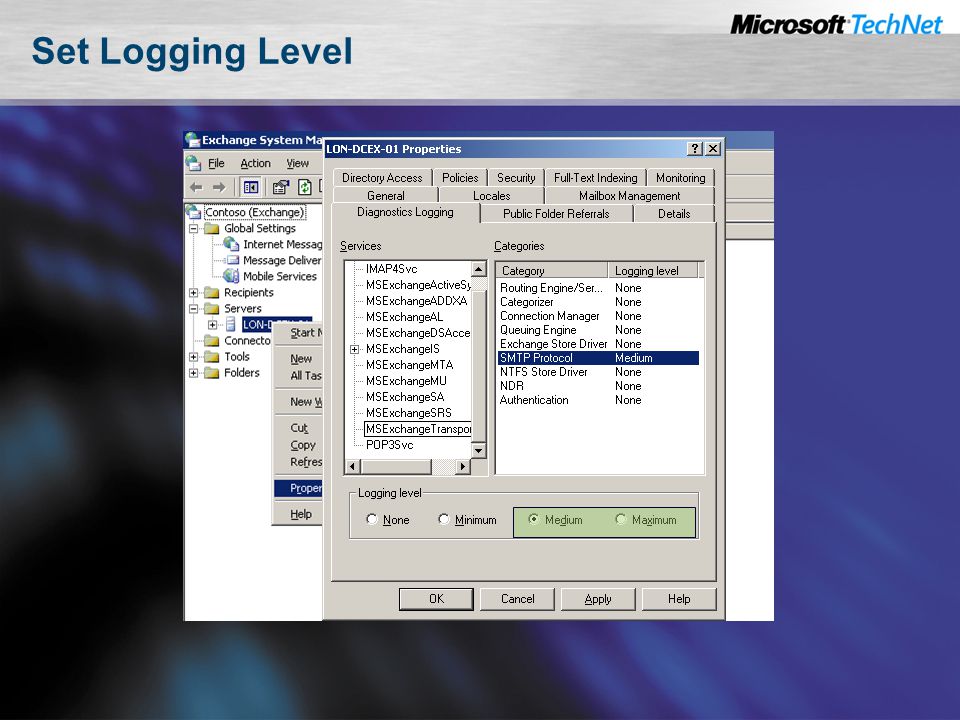This screenshot has width=960, height=720.
Task: Select the Maximum logging level radio
Action: (621, 519)
